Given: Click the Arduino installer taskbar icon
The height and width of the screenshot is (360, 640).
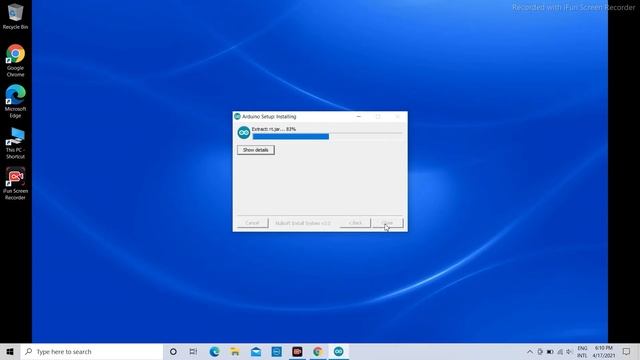Looking at the screenshot, I should [338, 351].
